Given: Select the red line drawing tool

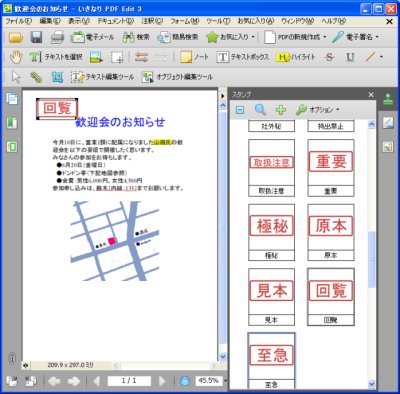Looking at the screenshot, I should (370, 57).
